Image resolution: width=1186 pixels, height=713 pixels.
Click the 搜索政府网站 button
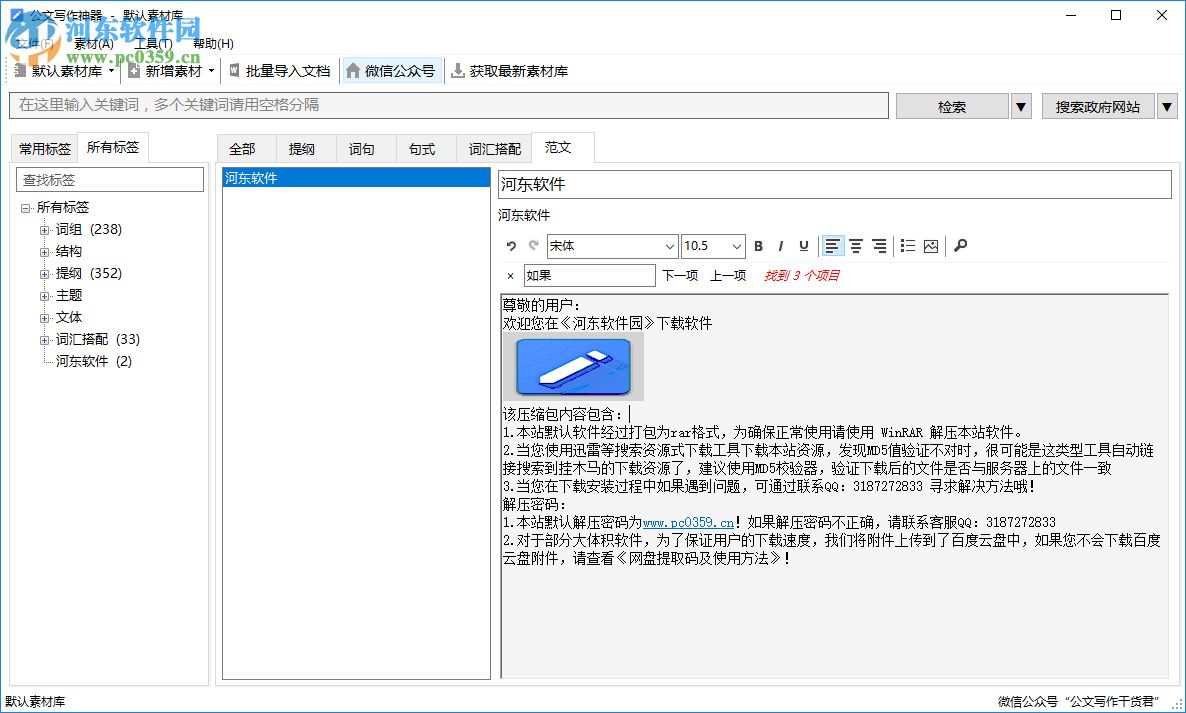[x=1098, y=107]
